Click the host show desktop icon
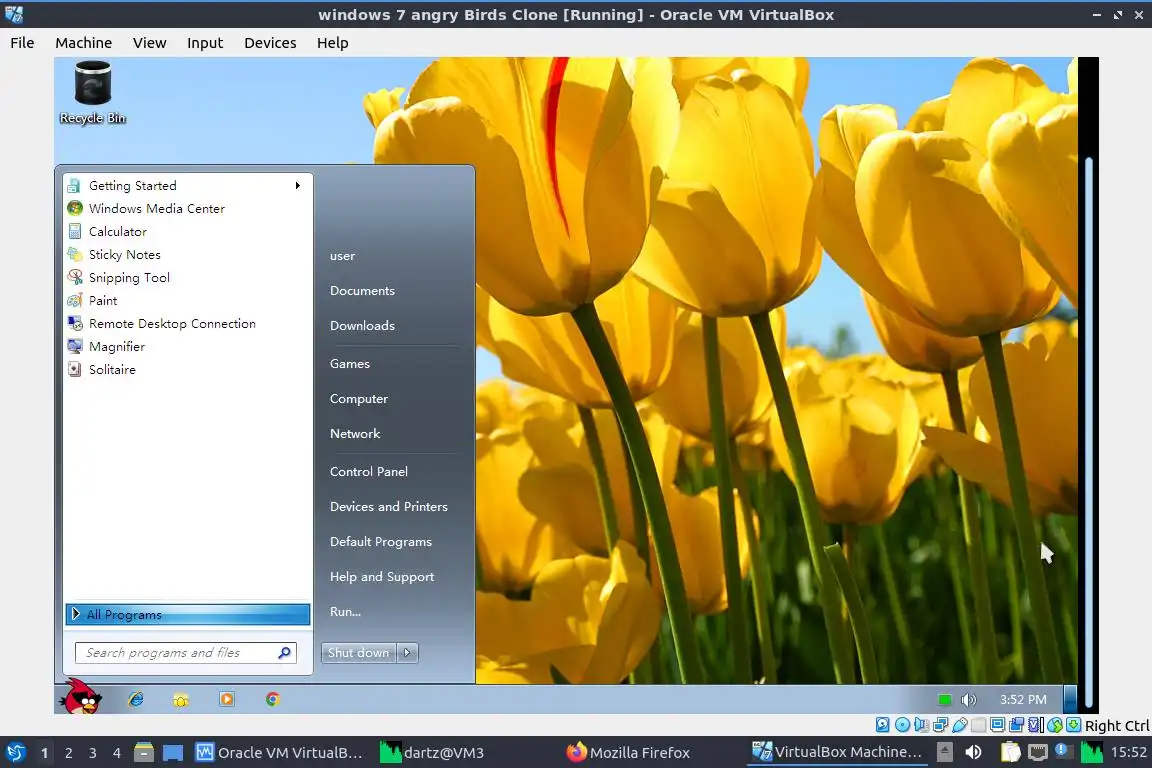 [173, 753]
